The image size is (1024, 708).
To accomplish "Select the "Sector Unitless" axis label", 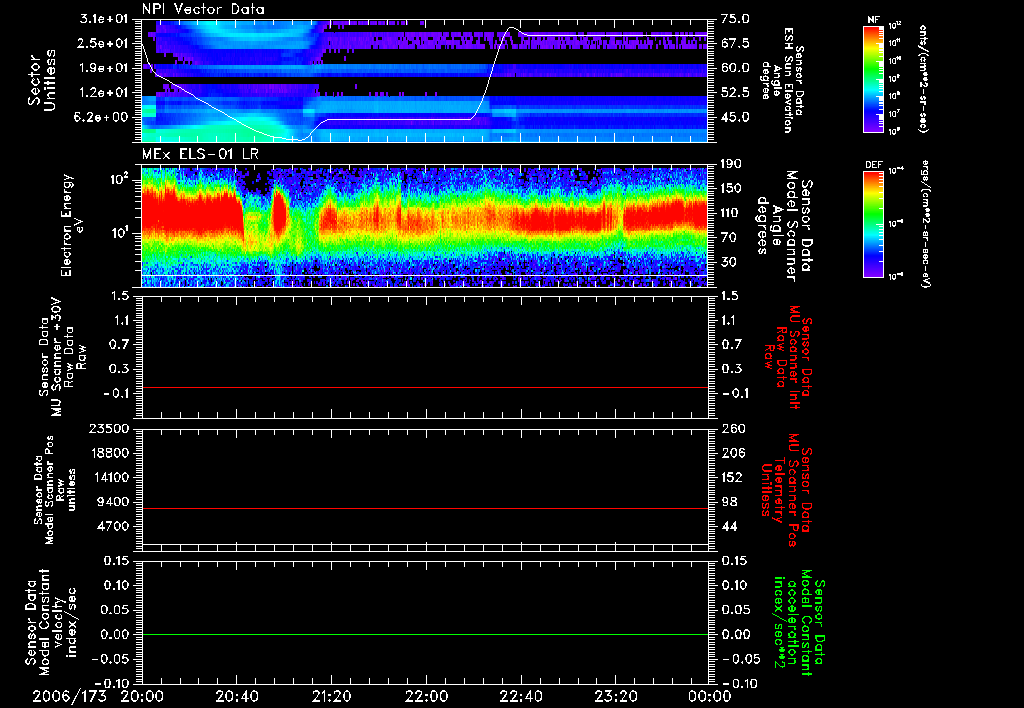I will click(x=42, y=81).
